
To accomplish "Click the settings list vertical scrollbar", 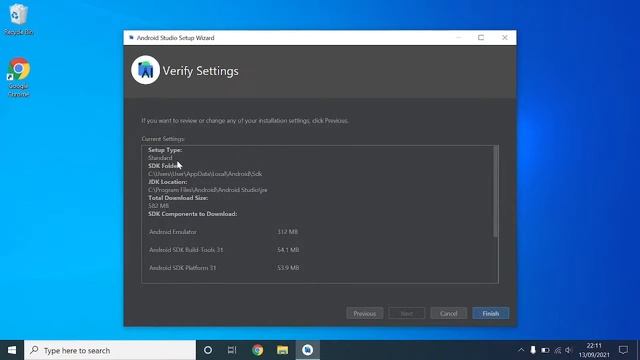I will tap(496, 191).
